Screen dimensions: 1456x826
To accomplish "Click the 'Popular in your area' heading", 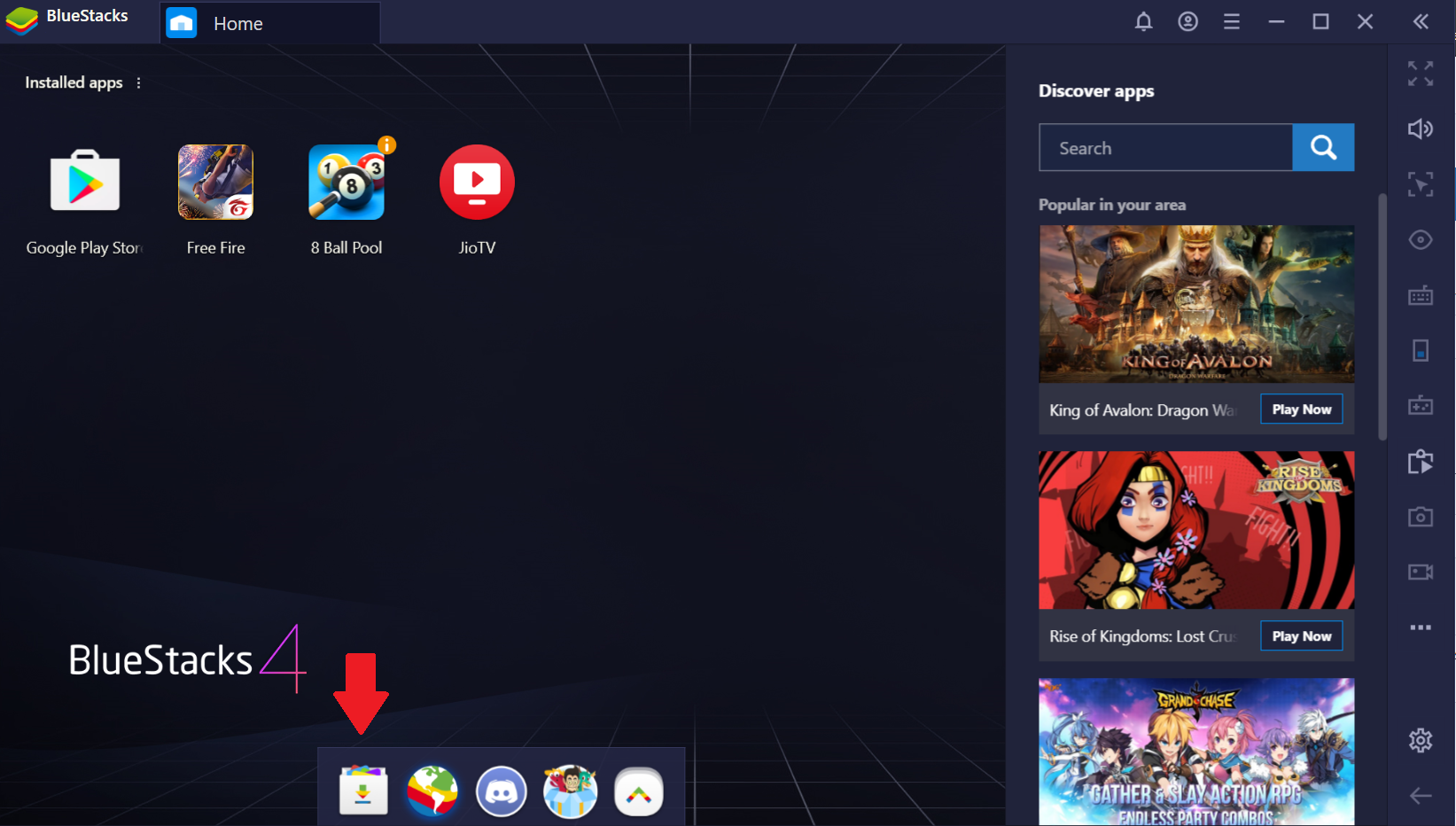I will coord(1112,205).
